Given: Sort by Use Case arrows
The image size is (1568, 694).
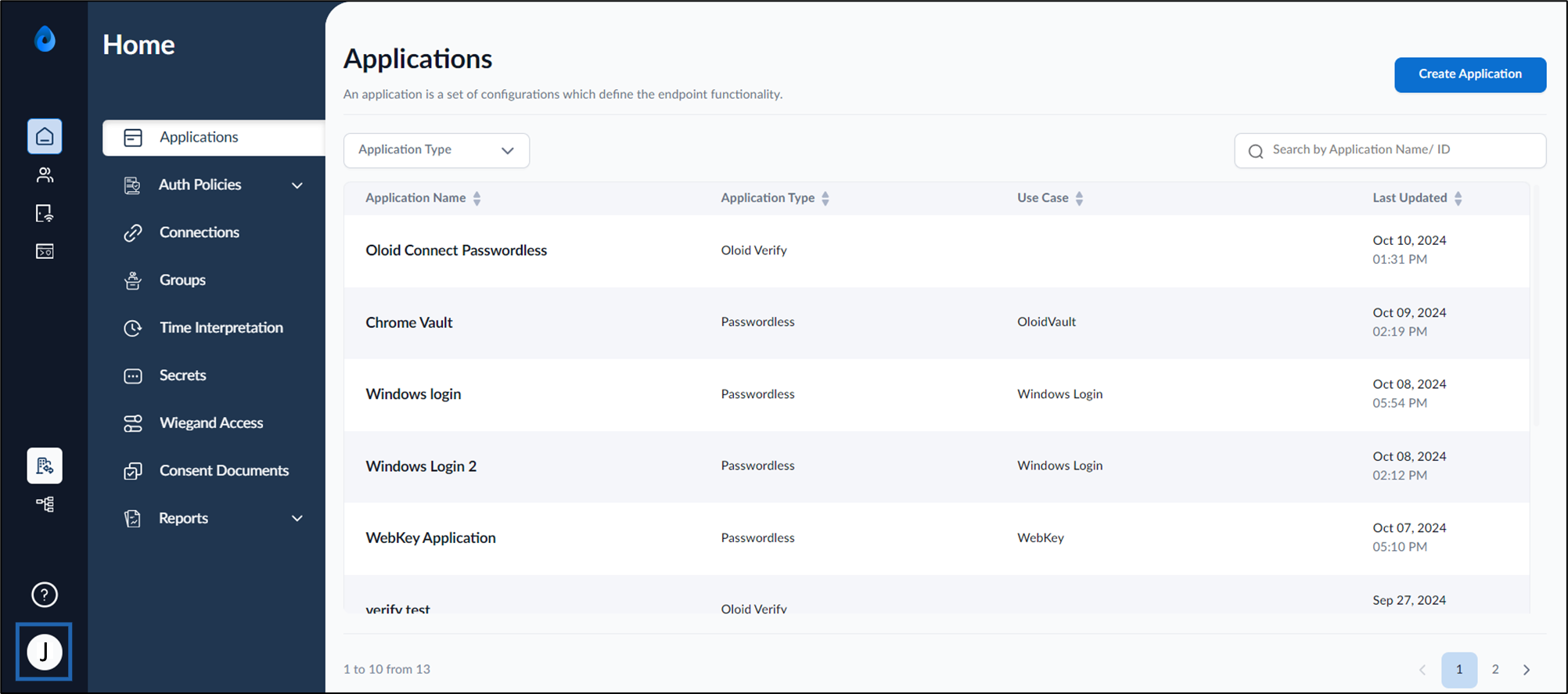Looking at the screenshot, I should [1079, 199].
